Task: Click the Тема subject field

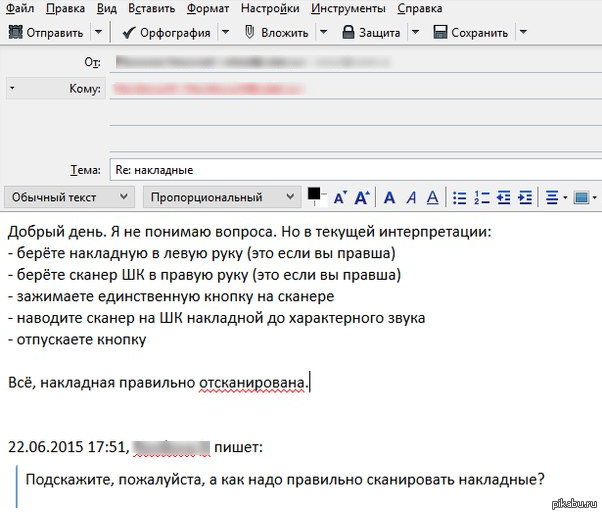Action: 356,170
